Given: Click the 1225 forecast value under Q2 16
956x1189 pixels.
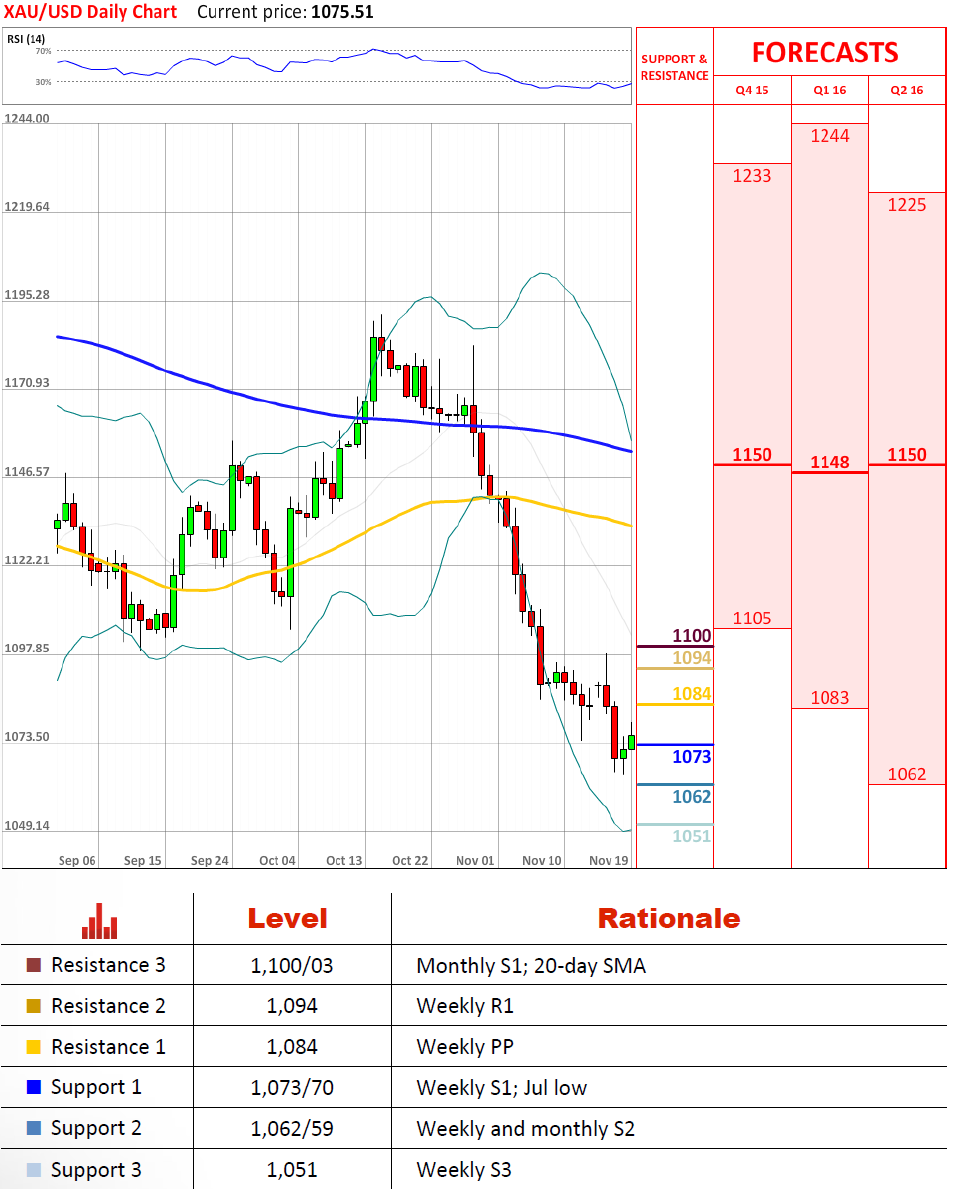Looking at the screenshot, I should (x=907, y=205).
